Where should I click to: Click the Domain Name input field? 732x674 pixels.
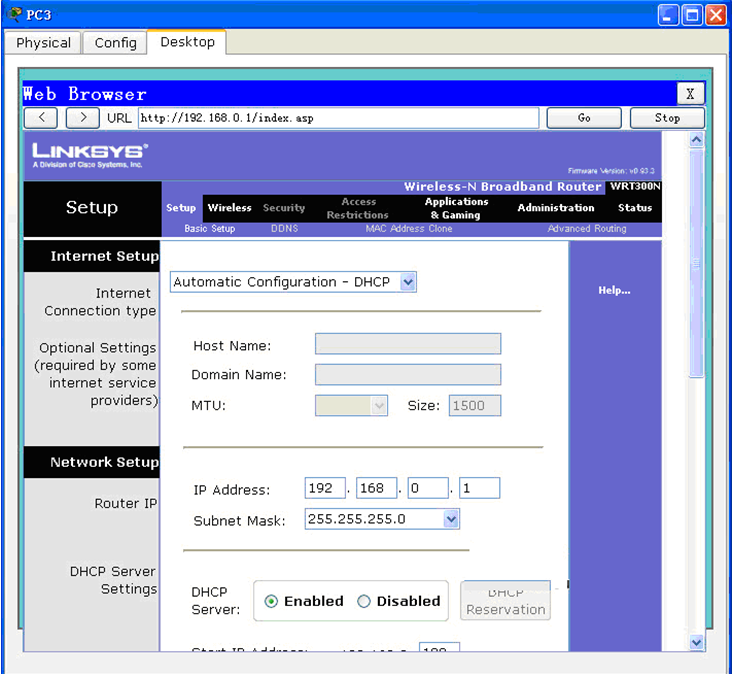(x=408, y=375)
